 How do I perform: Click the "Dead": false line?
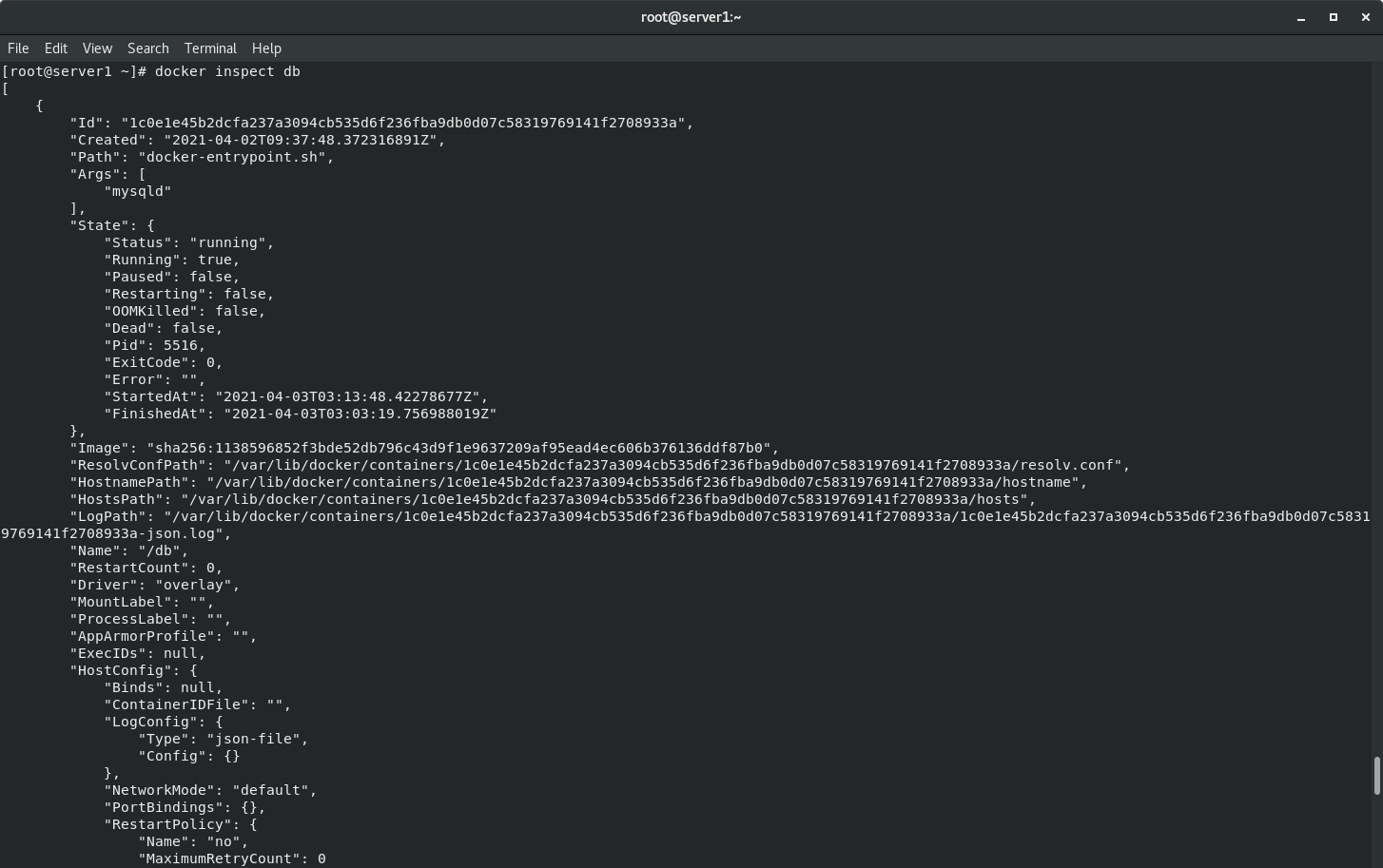(164, 328)
